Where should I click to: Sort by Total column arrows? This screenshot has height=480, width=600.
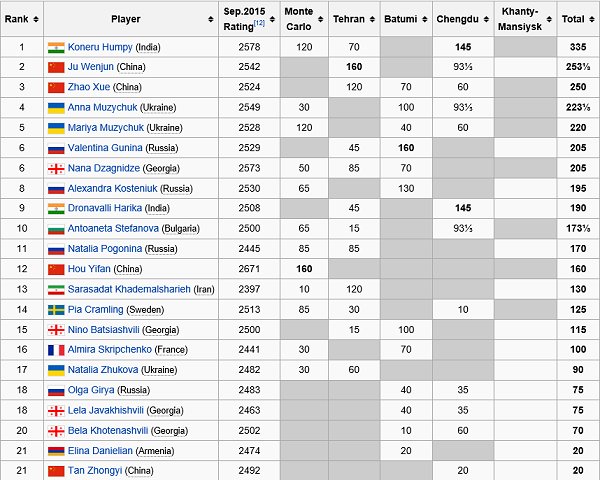(592, 19)
